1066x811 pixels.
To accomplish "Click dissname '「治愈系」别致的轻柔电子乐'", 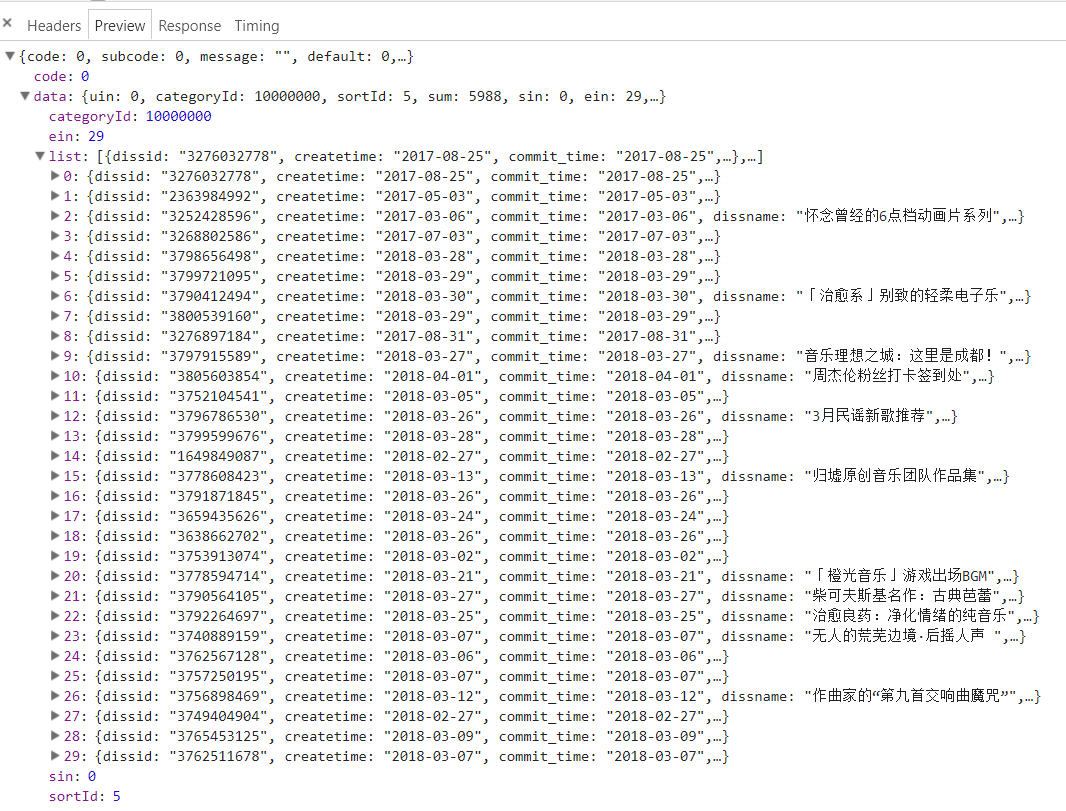I will 901,296.
